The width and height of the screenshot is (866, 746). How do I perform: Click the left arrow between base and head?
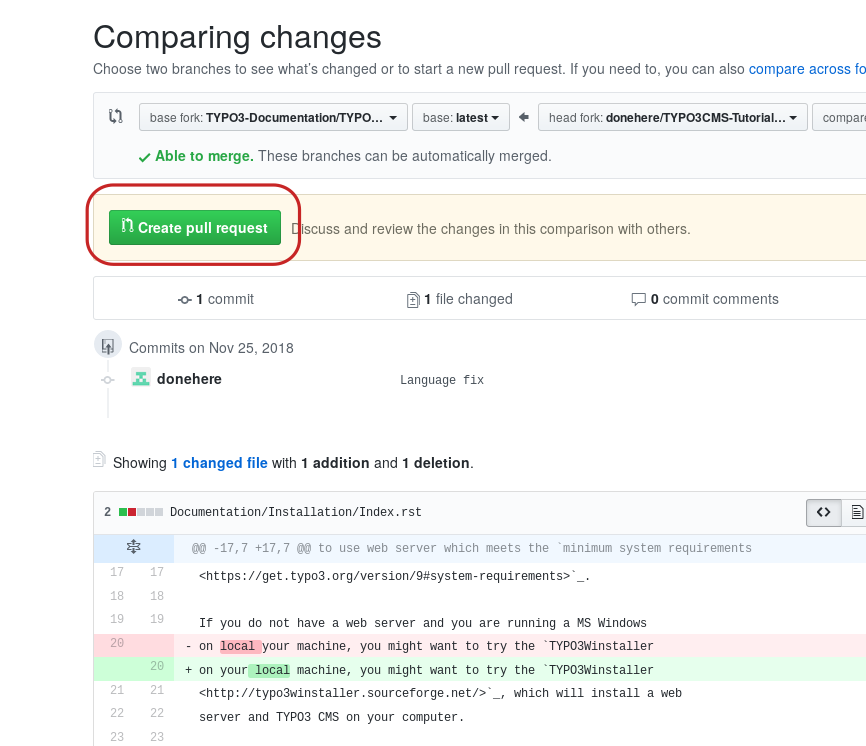click(x=524, y=117)
